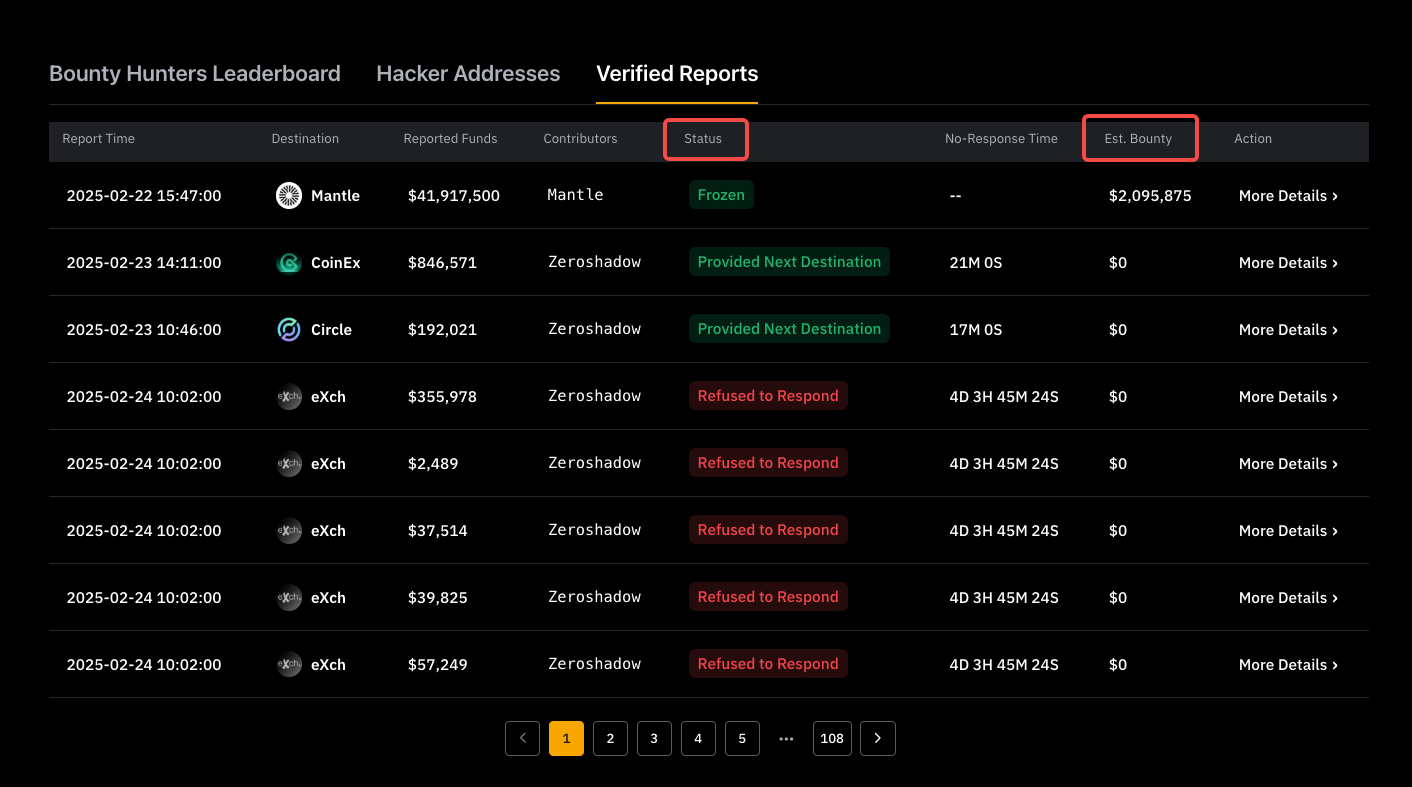Go to next page with right arrow

(878, 738)
